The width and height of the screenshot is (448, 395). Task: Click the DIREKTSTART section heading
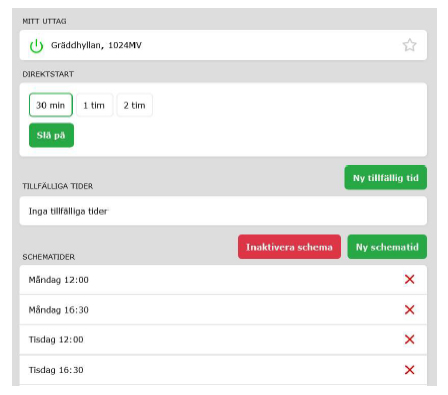click(x=48, y=74)
